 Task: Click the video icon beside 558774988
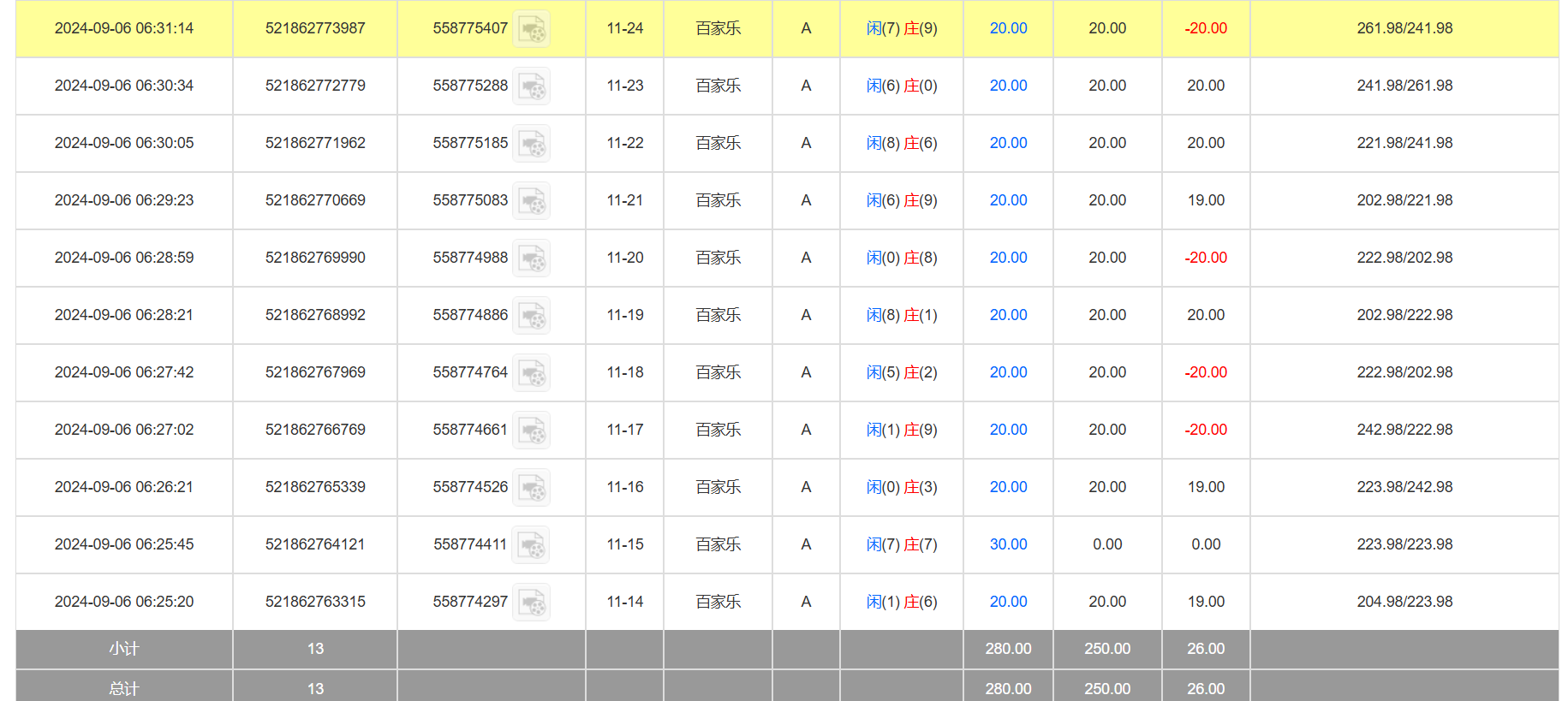tap(532, 258)
